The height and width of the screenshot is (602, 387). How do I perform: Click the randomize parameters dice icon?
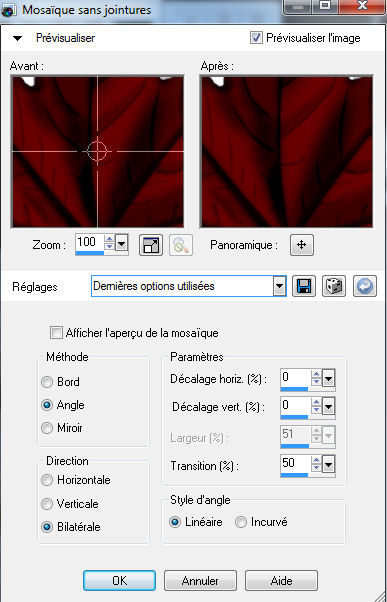coord(334,286)
